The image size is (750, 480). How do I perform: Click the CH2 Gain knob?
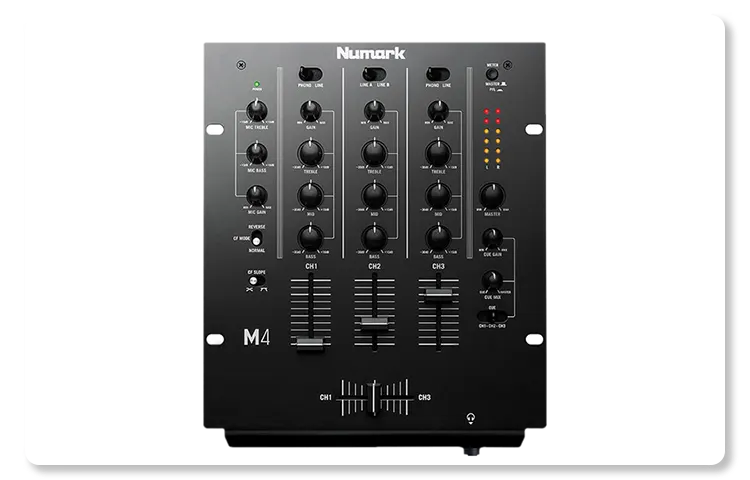pos(375,111)
